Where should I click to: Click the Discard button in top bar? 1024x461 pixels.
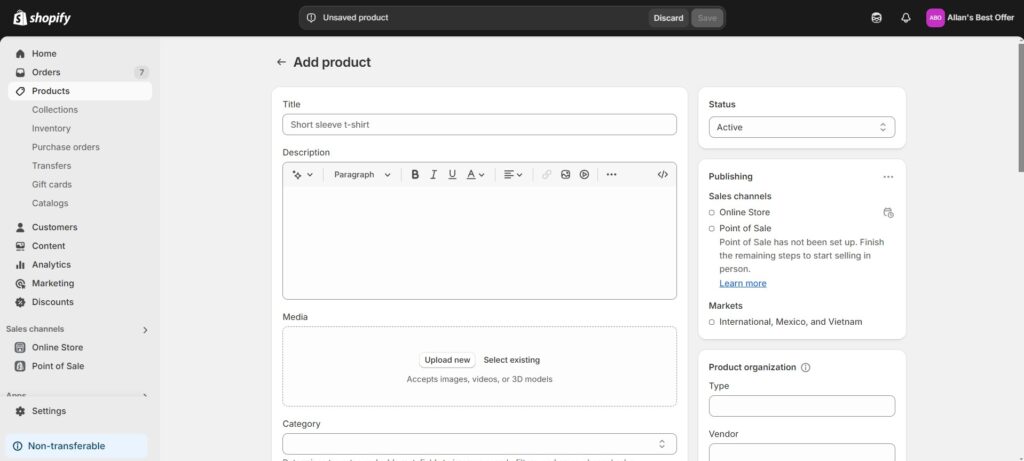tap(668, 18)
